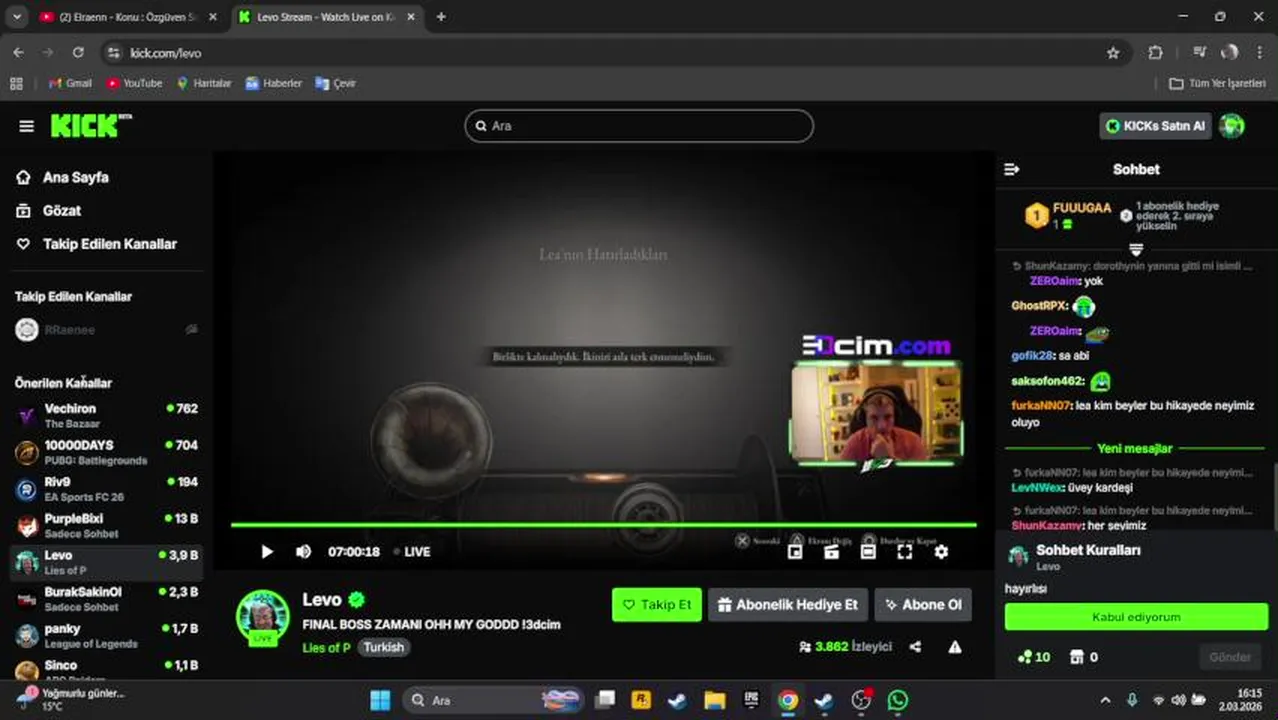
Task: Open Levo's channel avatar
Action: (x=263, y=616)
